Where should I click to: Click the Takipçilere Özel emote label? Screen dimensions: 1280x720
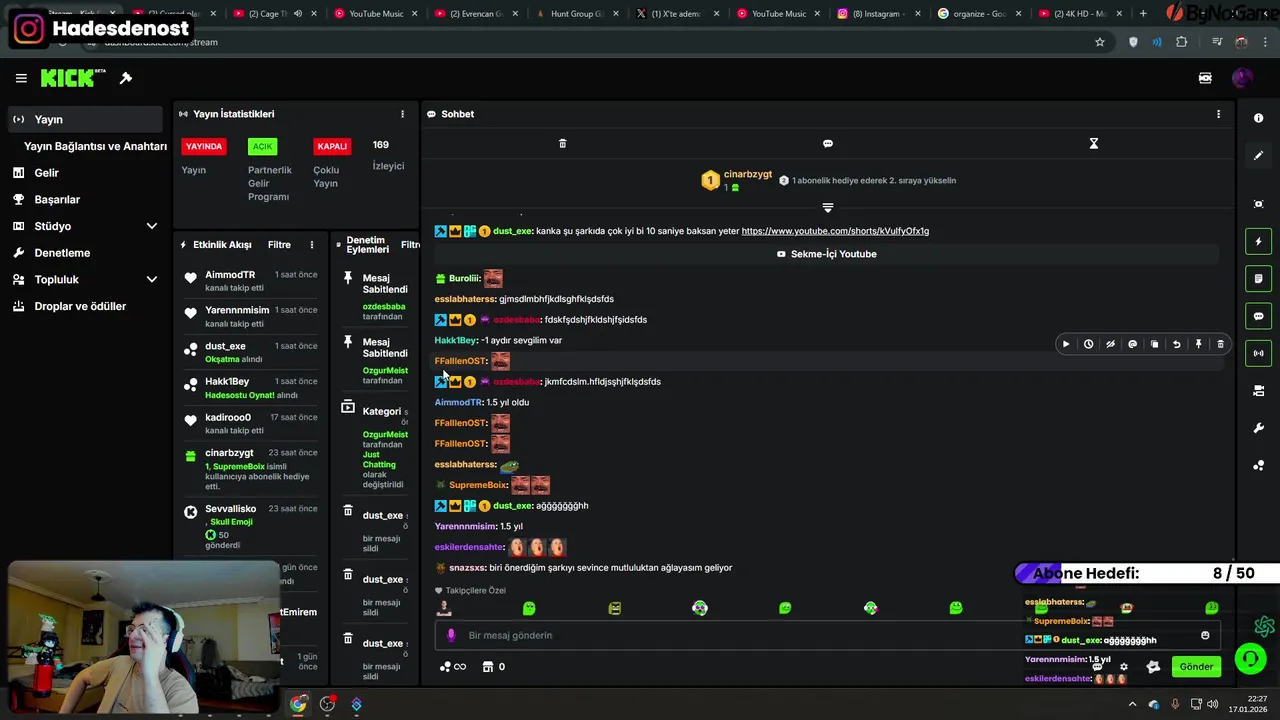[x=470, y=590]
